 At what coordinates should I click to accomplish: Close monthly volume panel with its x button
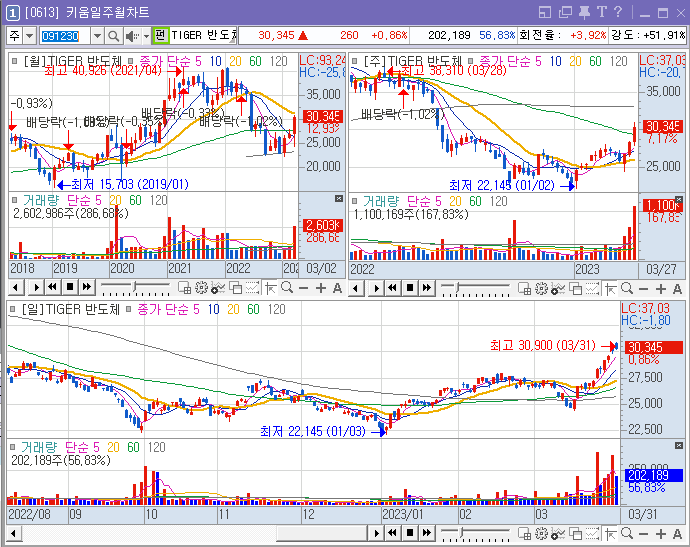pos(338,199)
